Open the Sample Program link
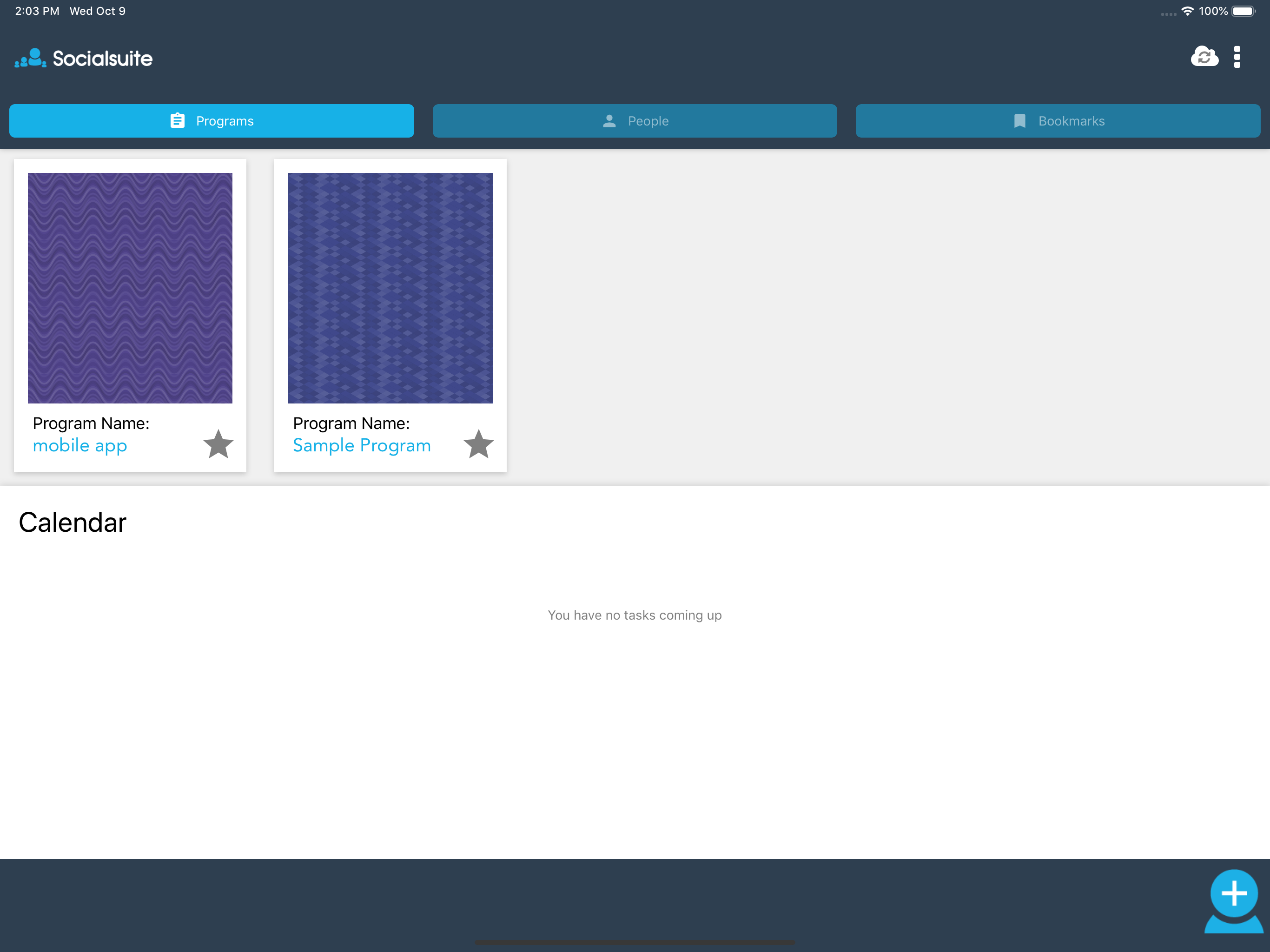 pyautogui.click(x=362, y=446)
